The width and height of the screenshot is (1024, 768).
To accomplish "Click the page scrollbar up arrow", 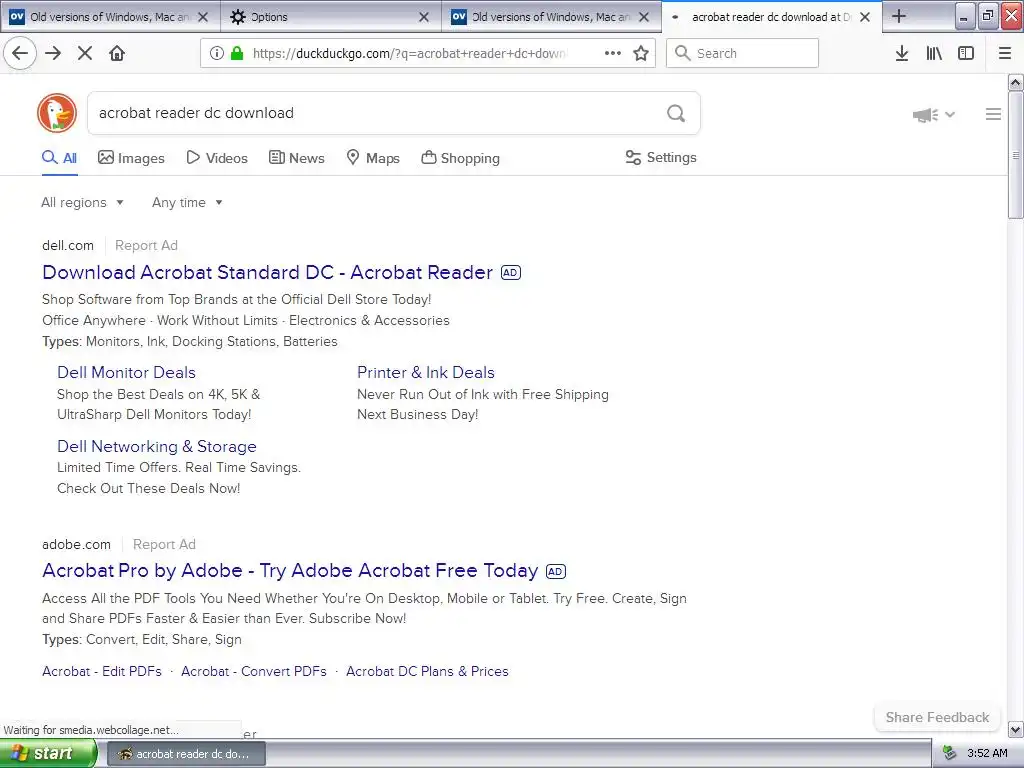I will [x=1016, y=82].
